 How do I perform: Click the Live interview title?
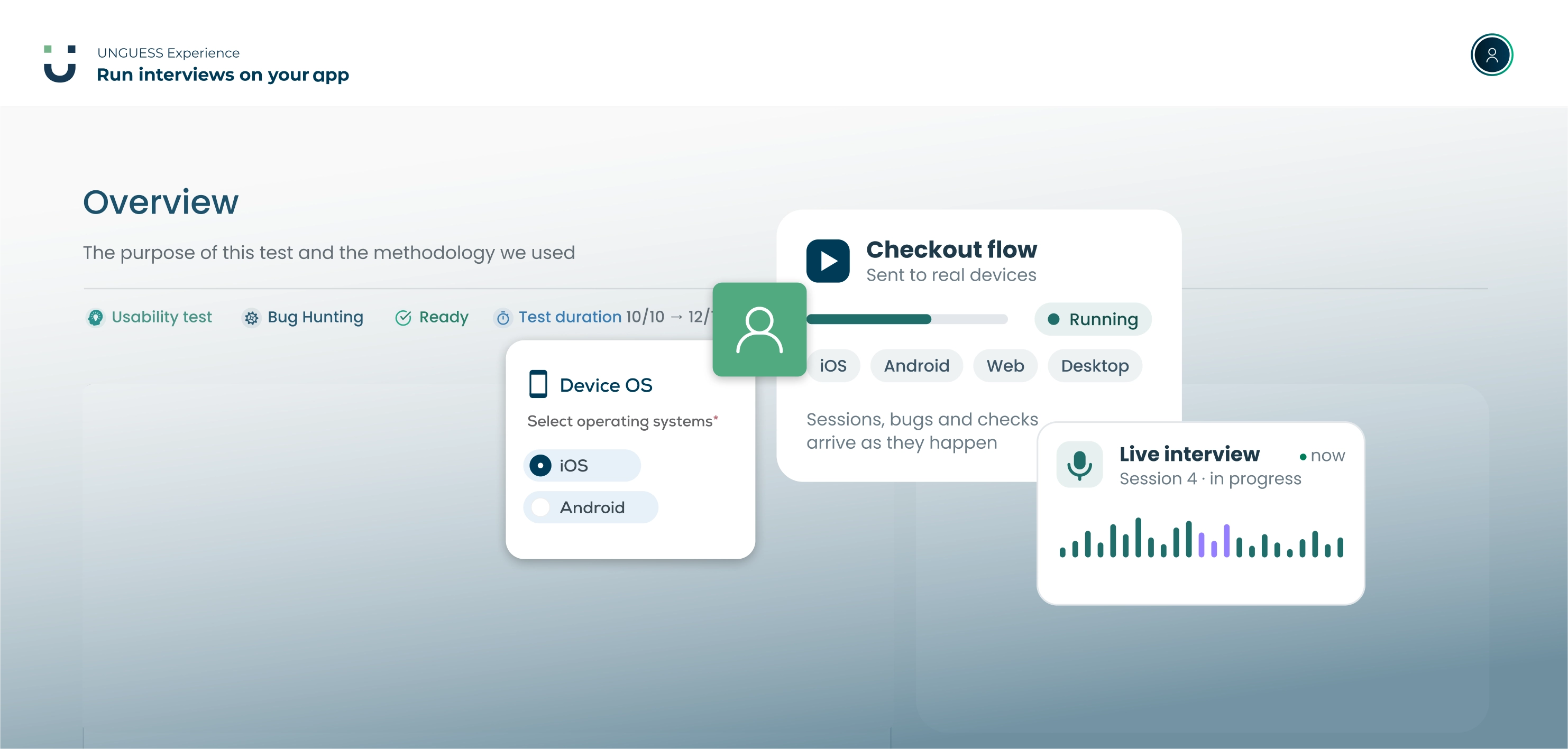coord(1189,454)
